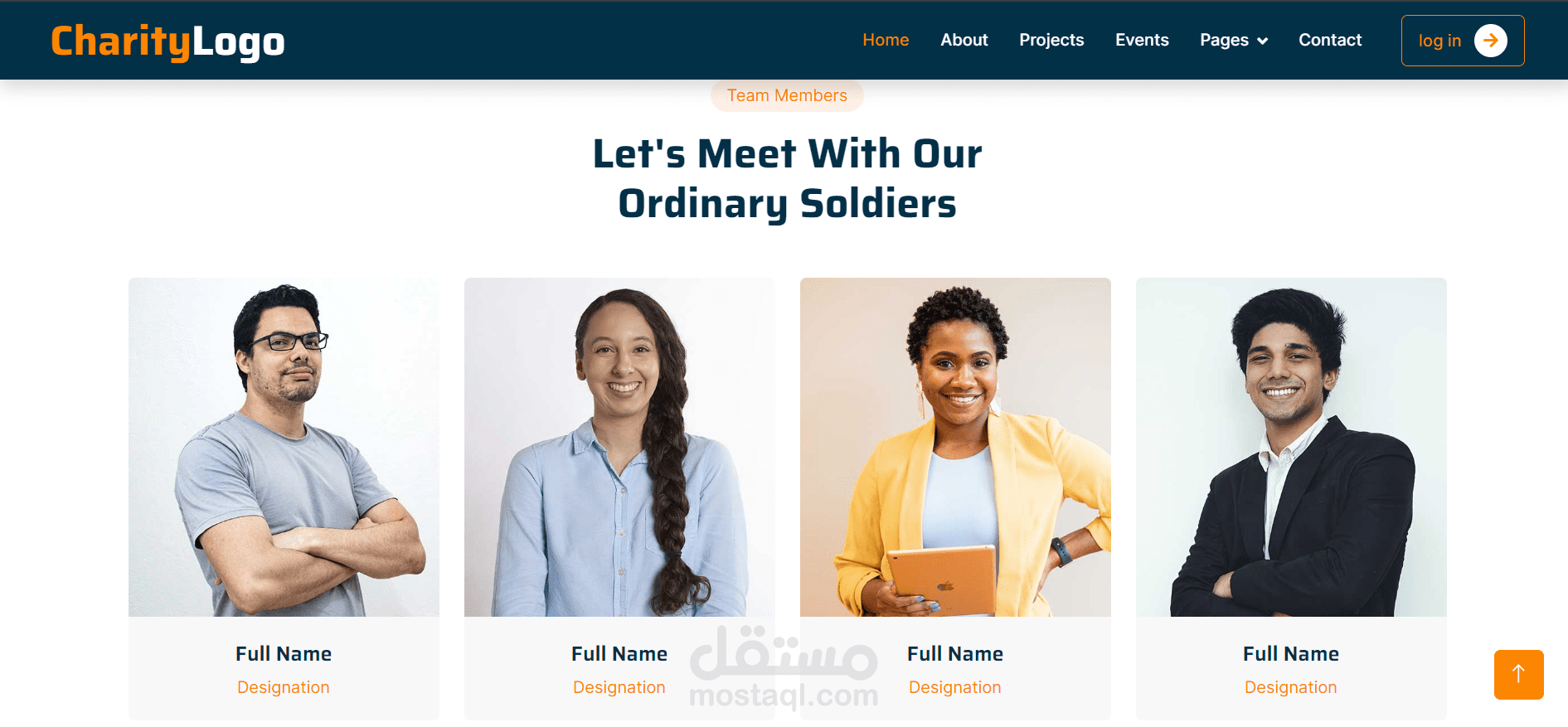Click the CharityLogo brand logo

167,41
